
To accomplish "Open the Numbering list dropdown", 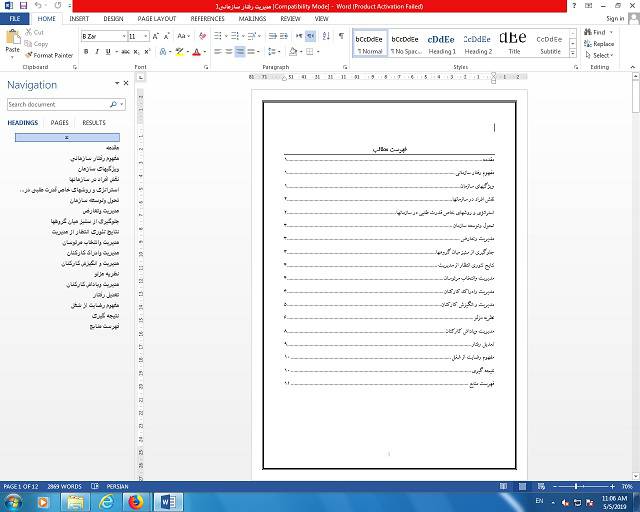I will 243,36.
